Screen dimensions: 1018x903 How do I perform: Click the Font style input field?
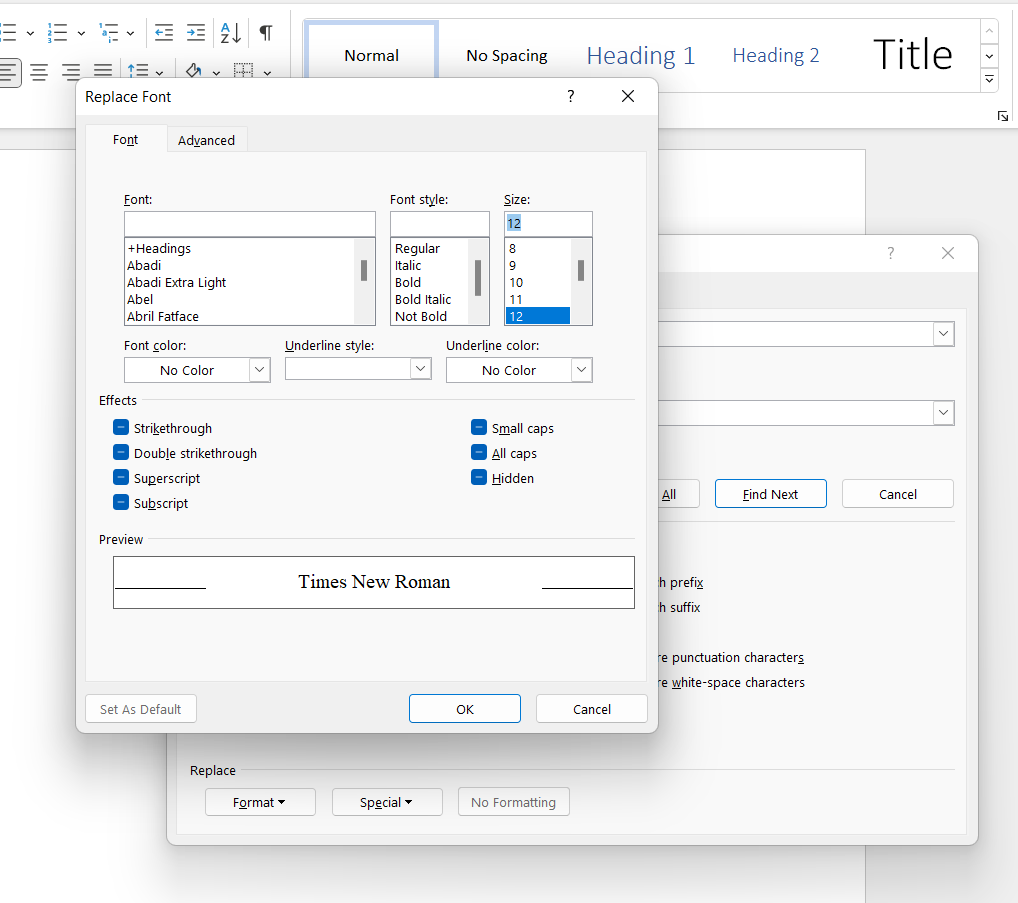(440, 224)
